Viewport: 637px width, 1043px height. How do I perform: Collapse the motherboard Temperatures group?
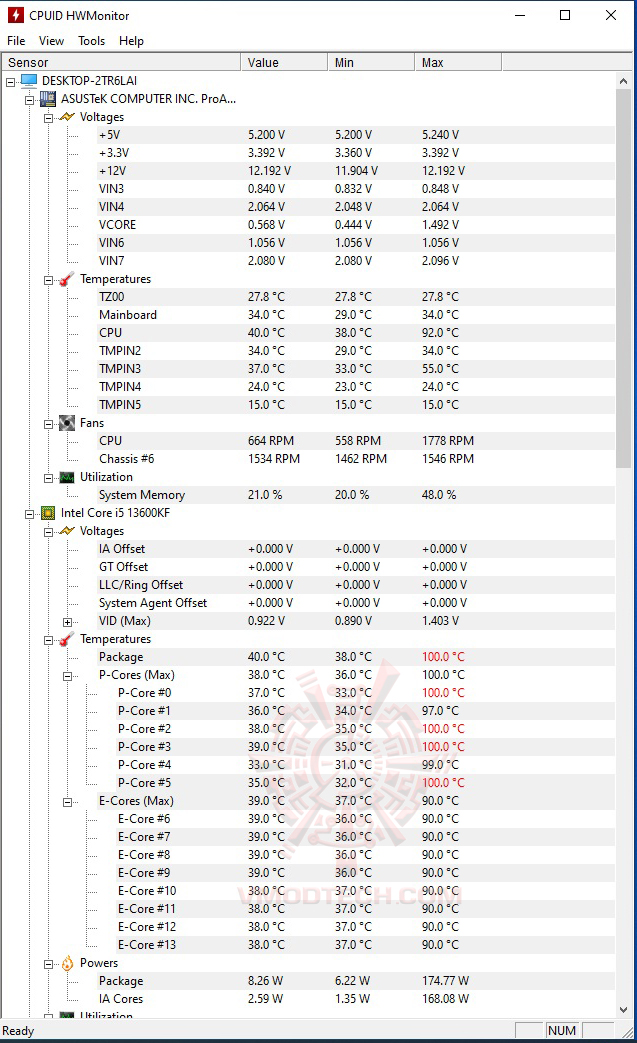(49, 281)
